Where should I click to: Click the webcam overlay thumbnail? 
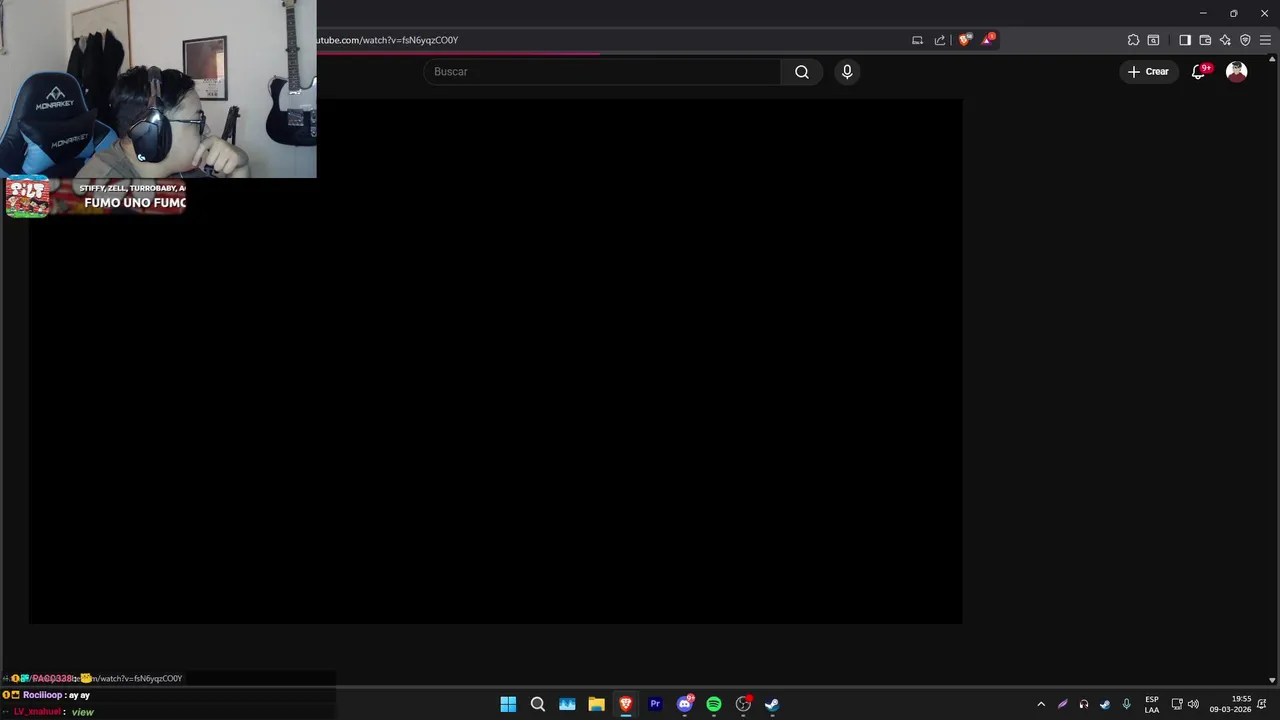pos(158,89)
